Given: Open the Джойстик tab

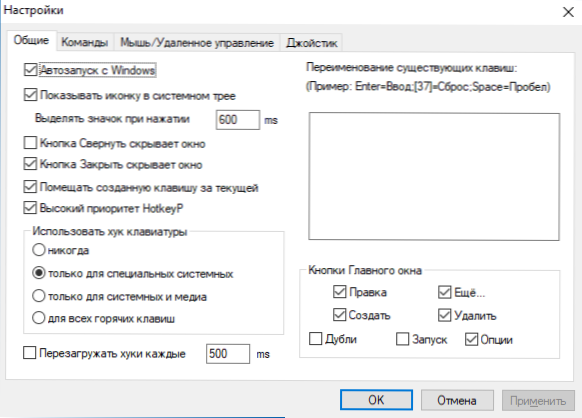Looking at the screenshot, I should [311, 43].
